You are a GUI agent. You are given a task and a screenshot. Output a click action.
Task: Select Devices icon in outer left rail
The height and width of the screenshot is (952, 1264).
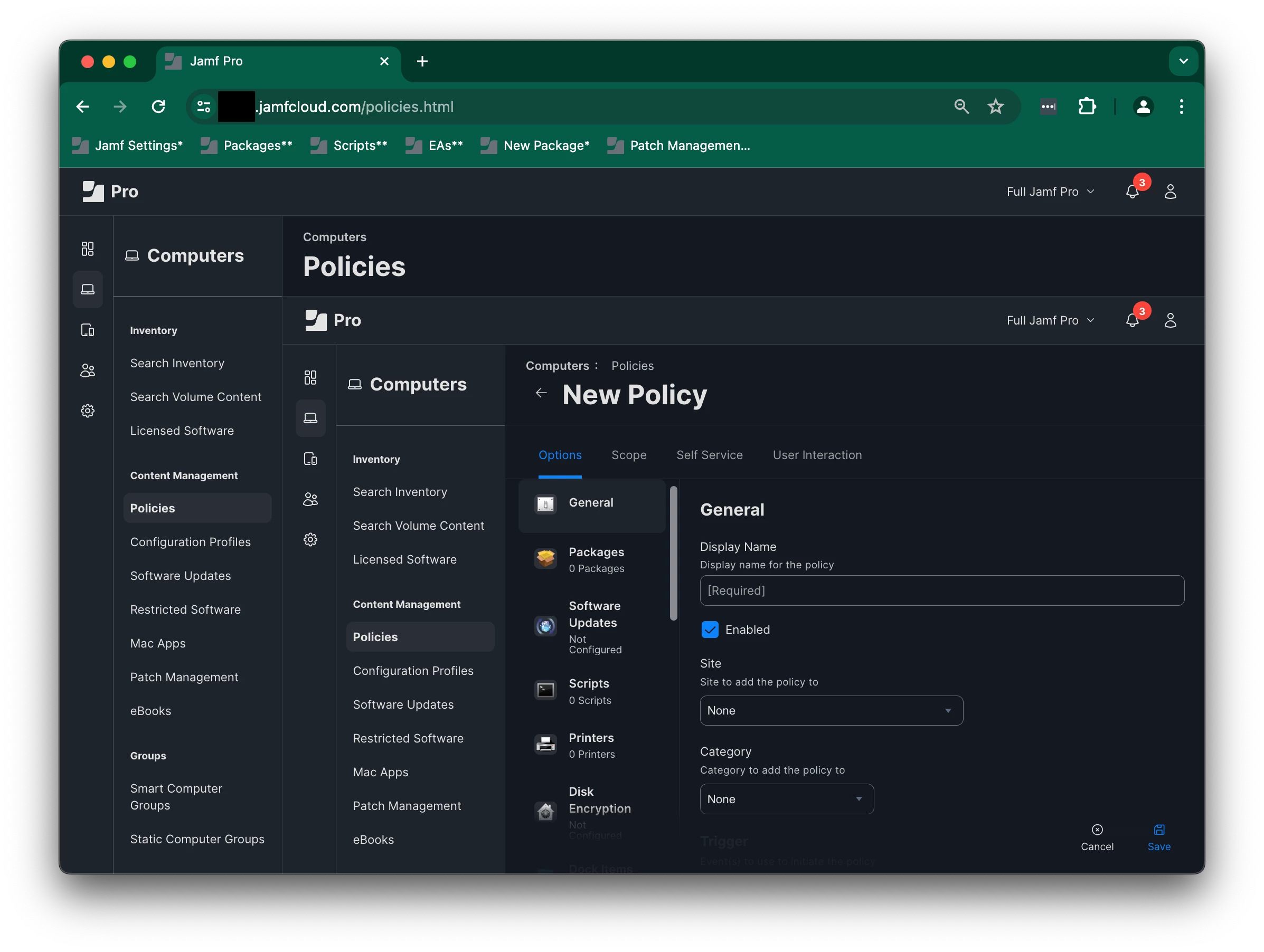pos(88,330)
